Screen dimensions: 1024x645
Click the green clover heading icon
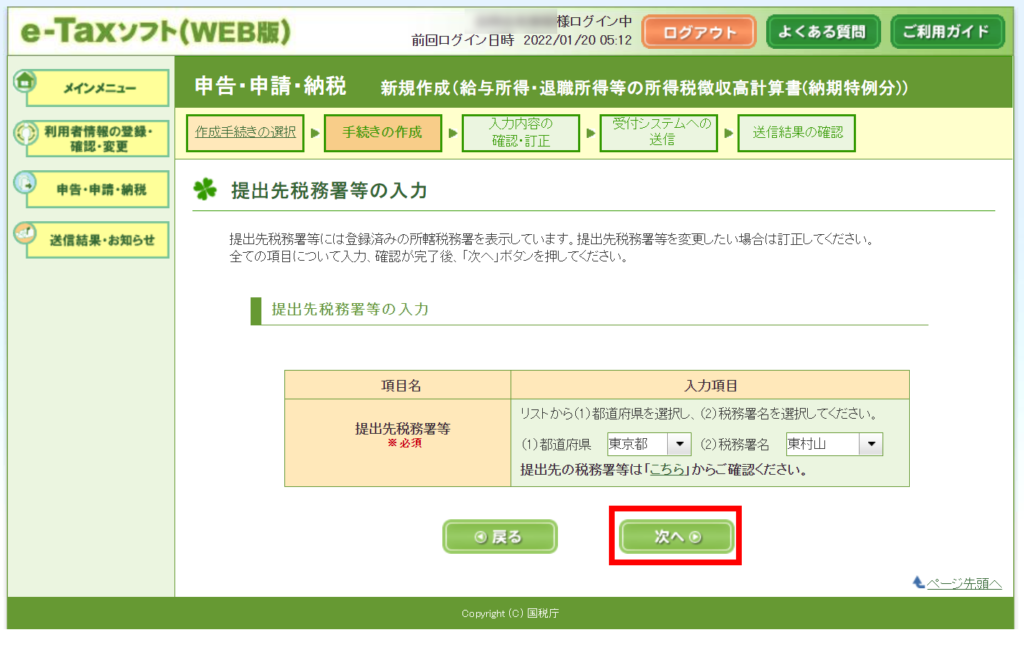pos(205,190)
